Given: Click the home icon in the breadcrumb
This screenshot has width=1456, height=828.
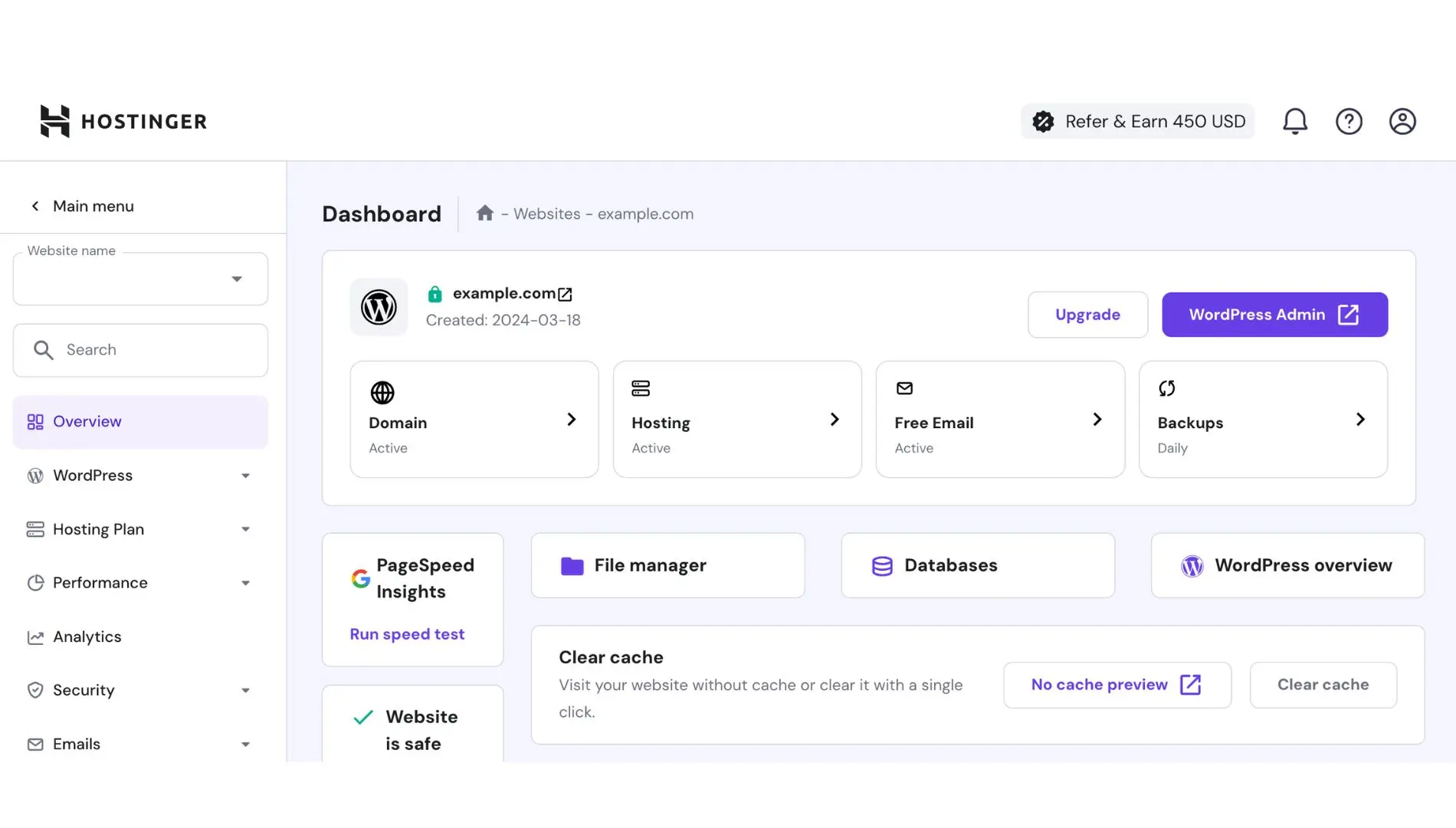Looking at the screenshot, I should 485,213.
